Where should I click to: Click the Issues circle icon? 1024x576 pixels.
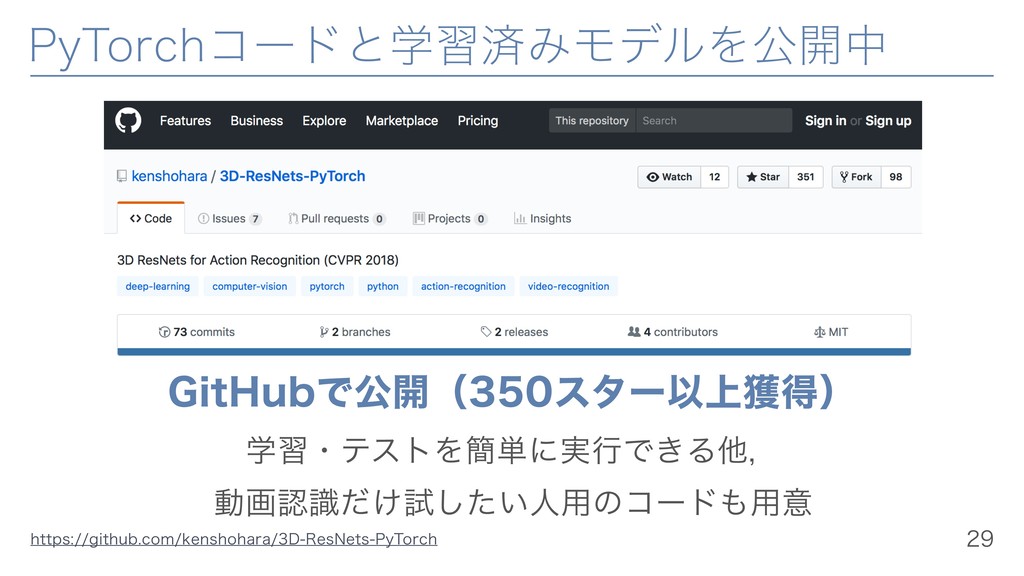click(203, 219)
